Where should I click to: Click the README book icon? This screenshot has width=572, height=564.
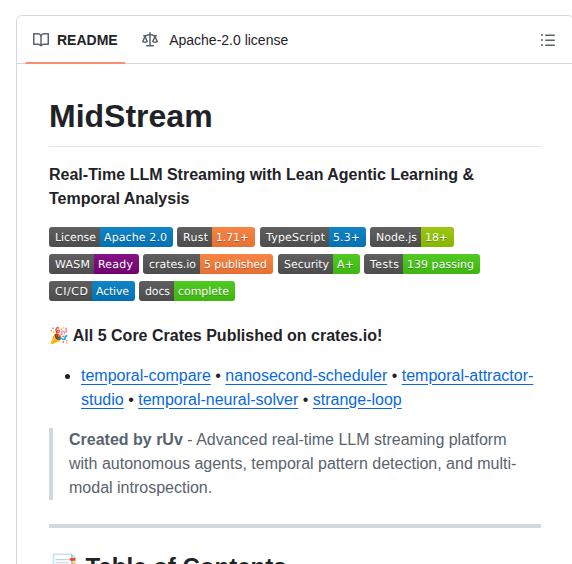click(41, 40)
